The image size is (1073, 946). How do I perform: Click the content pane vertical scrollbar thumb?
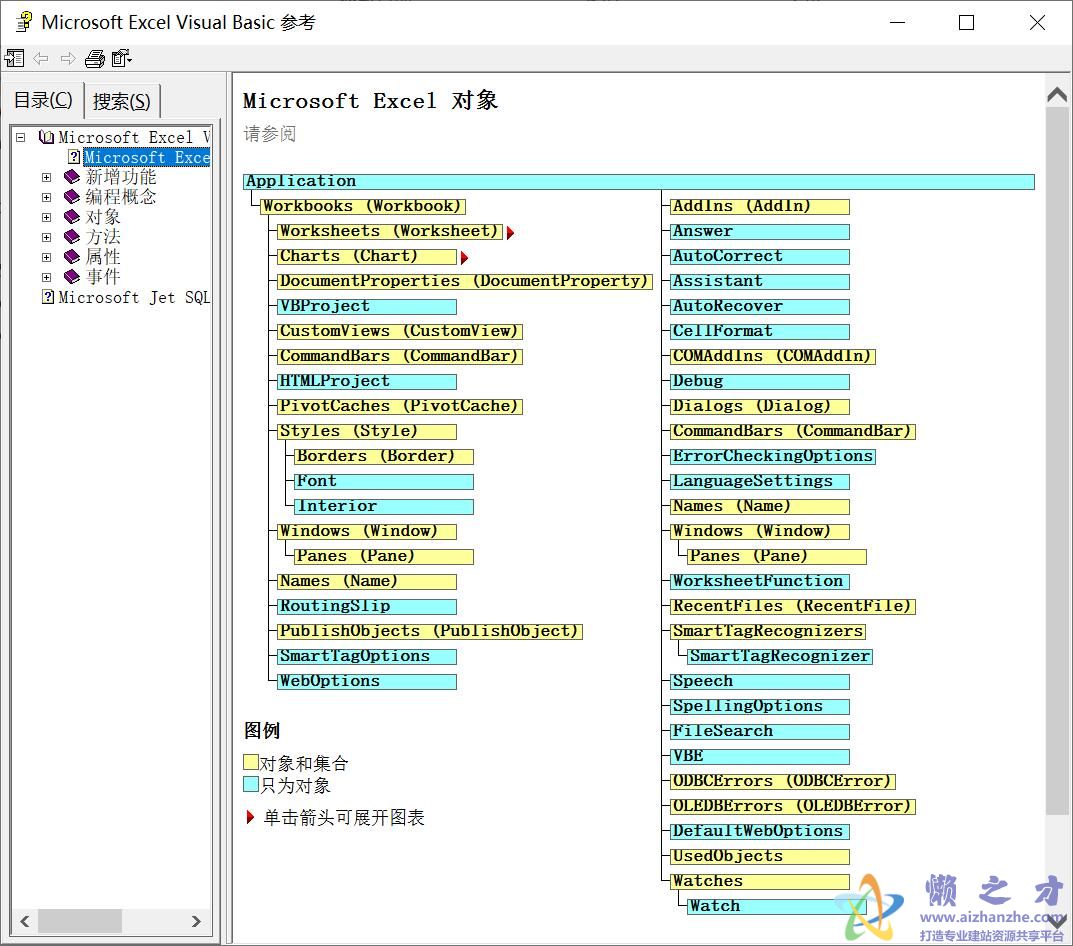(x=1058, y=461)
